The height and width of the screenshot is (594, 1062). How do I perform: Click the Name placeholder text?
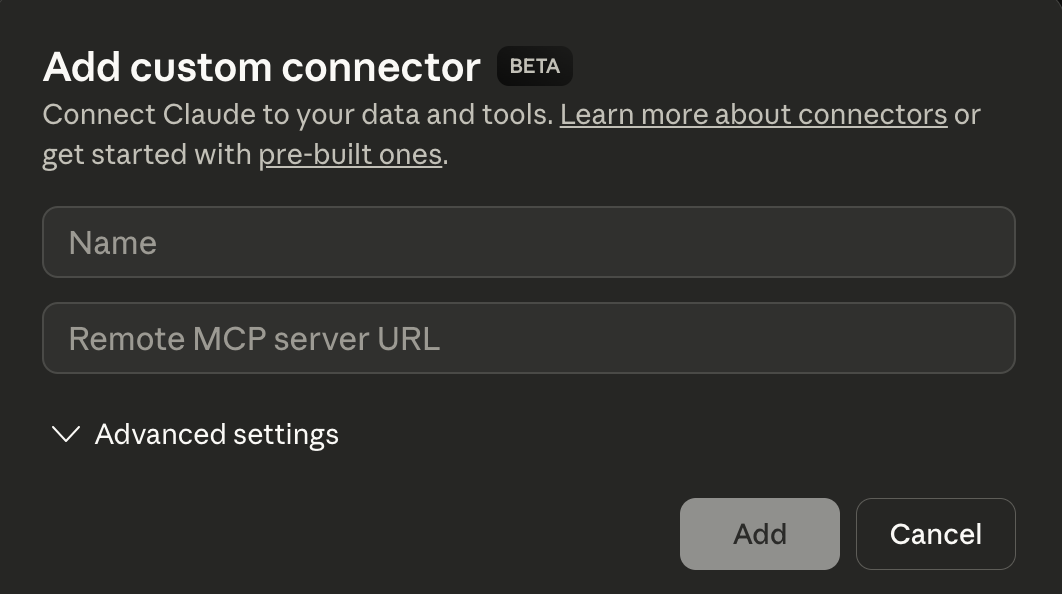(112, 243)
